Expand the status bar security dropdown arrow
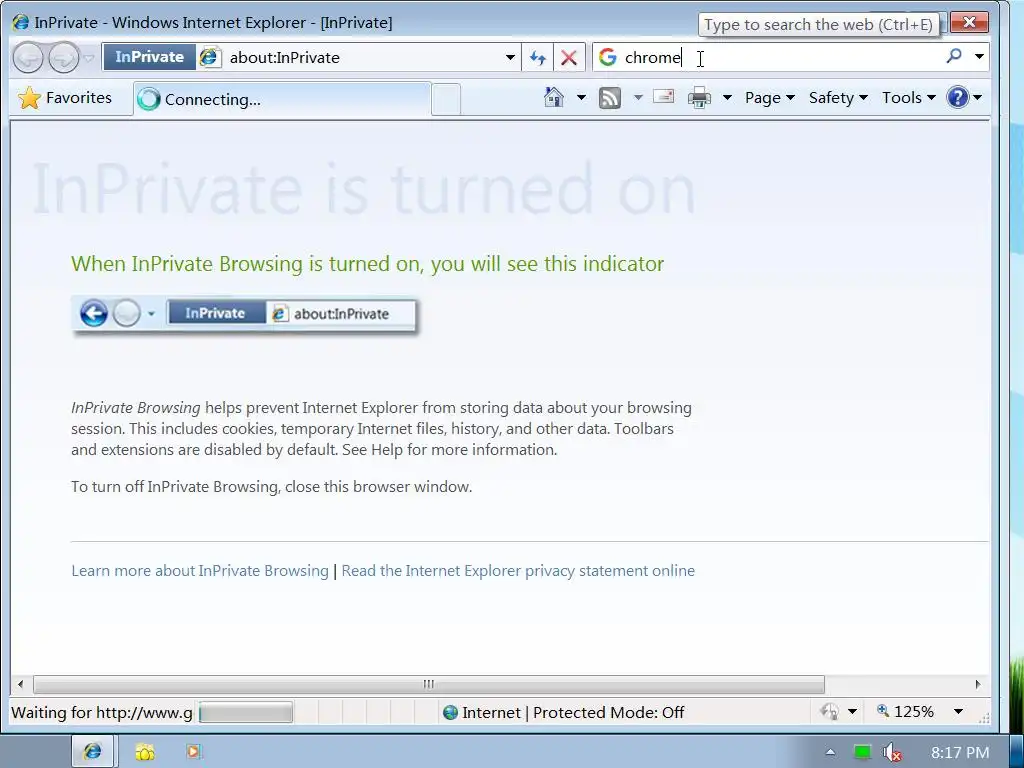The width and height of the screenshot is (1024, 768). pos(852,711)
